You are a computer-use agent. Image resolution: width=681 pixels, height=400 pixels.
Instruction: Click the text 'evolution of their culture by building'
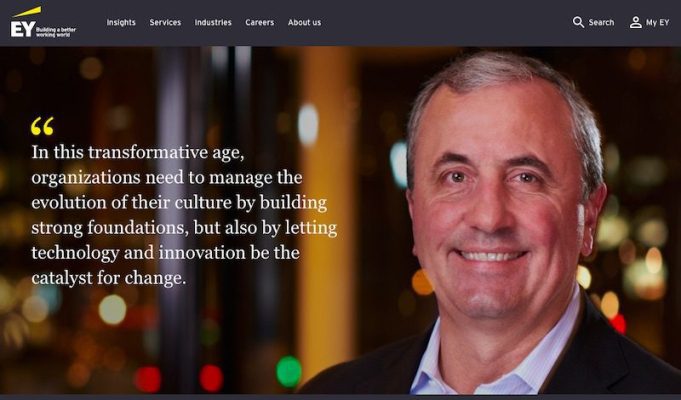179,203
